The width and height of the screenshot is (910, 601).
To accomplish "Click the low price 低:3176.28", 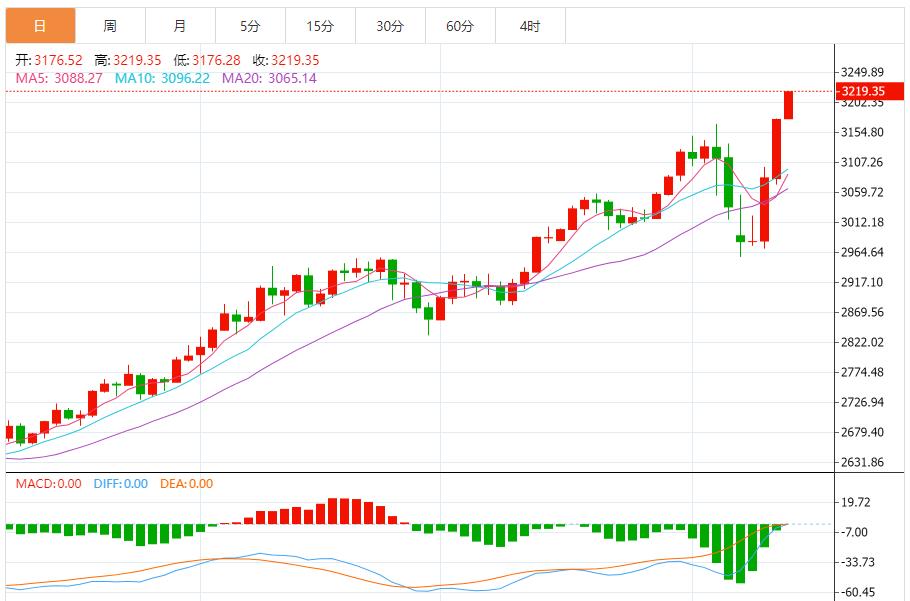I will (x=207, y=60).
